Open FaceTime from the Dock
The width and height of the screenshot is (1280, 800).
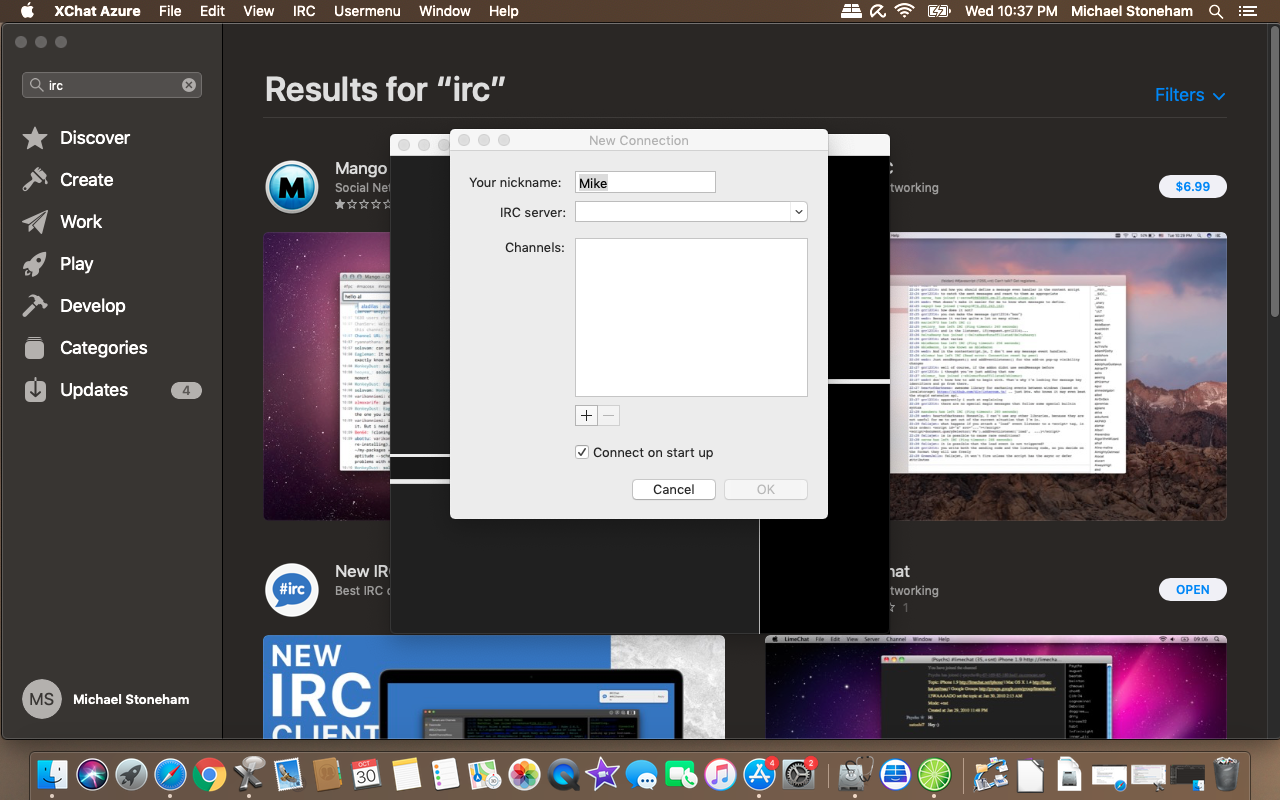point(680,774)
